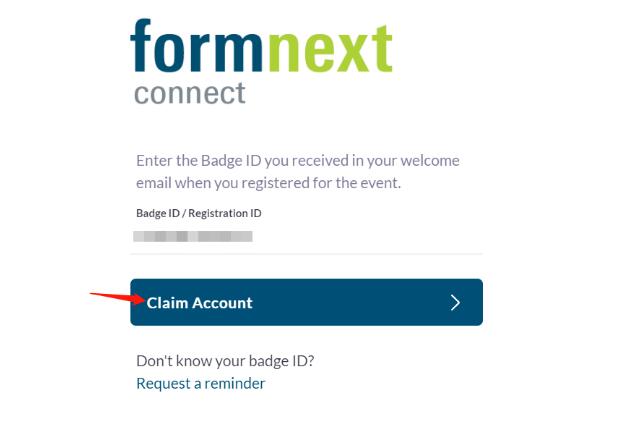Click the gray 'connect' wordmark
The image size is (630, 427).
click(189, 94)
